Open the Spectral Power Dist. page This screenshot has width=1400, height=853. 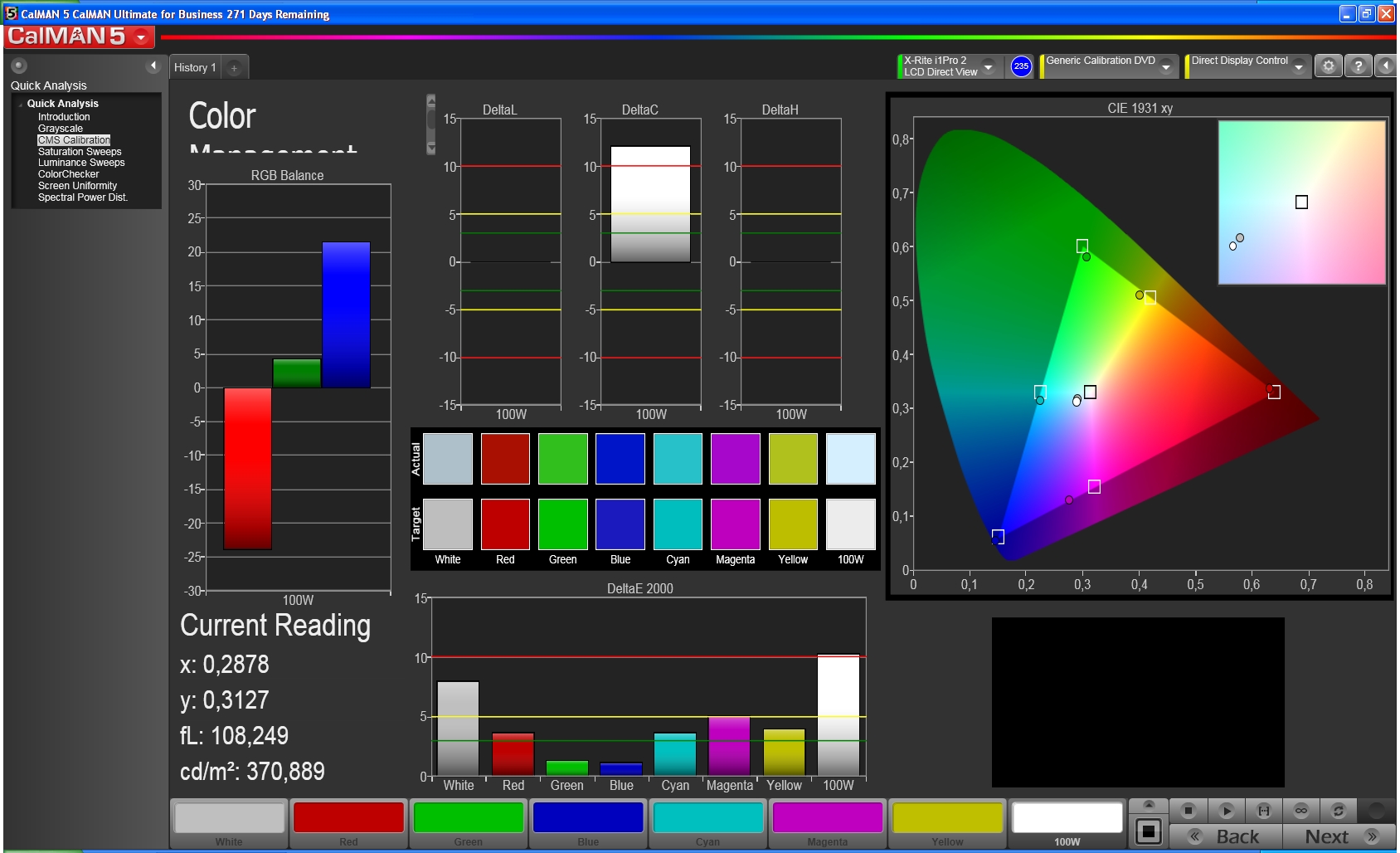click(83, 197)
